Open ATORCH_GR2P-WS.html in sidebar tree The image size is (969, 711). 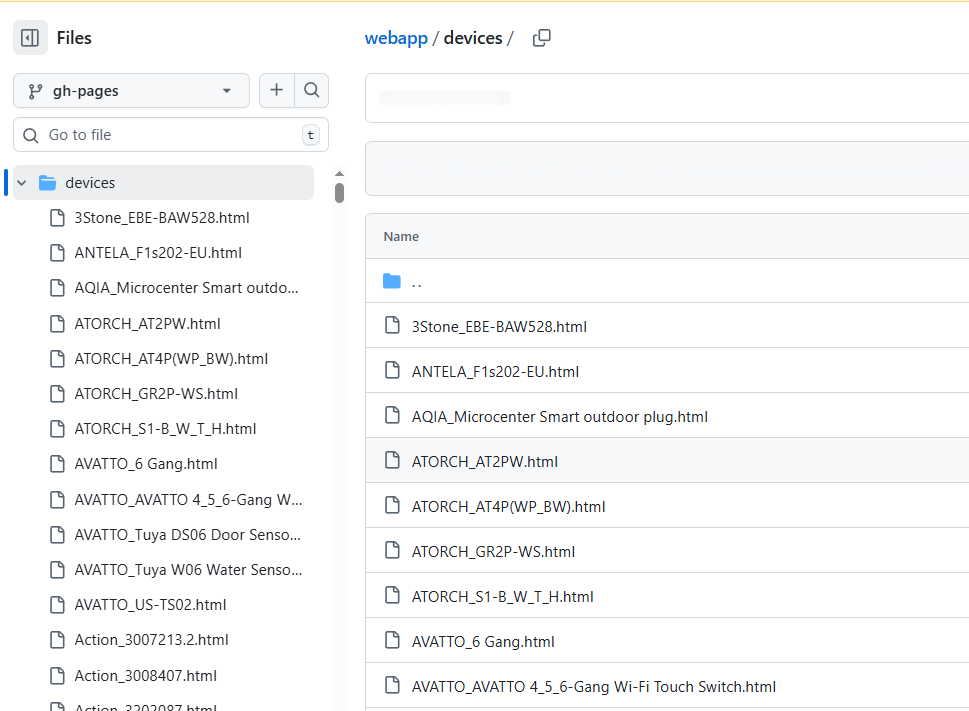pos(156,394)
